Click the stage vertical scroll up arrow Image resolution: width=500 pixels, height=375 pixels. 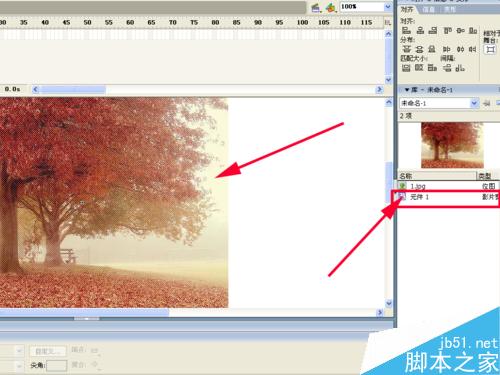(x=389, y=102)
